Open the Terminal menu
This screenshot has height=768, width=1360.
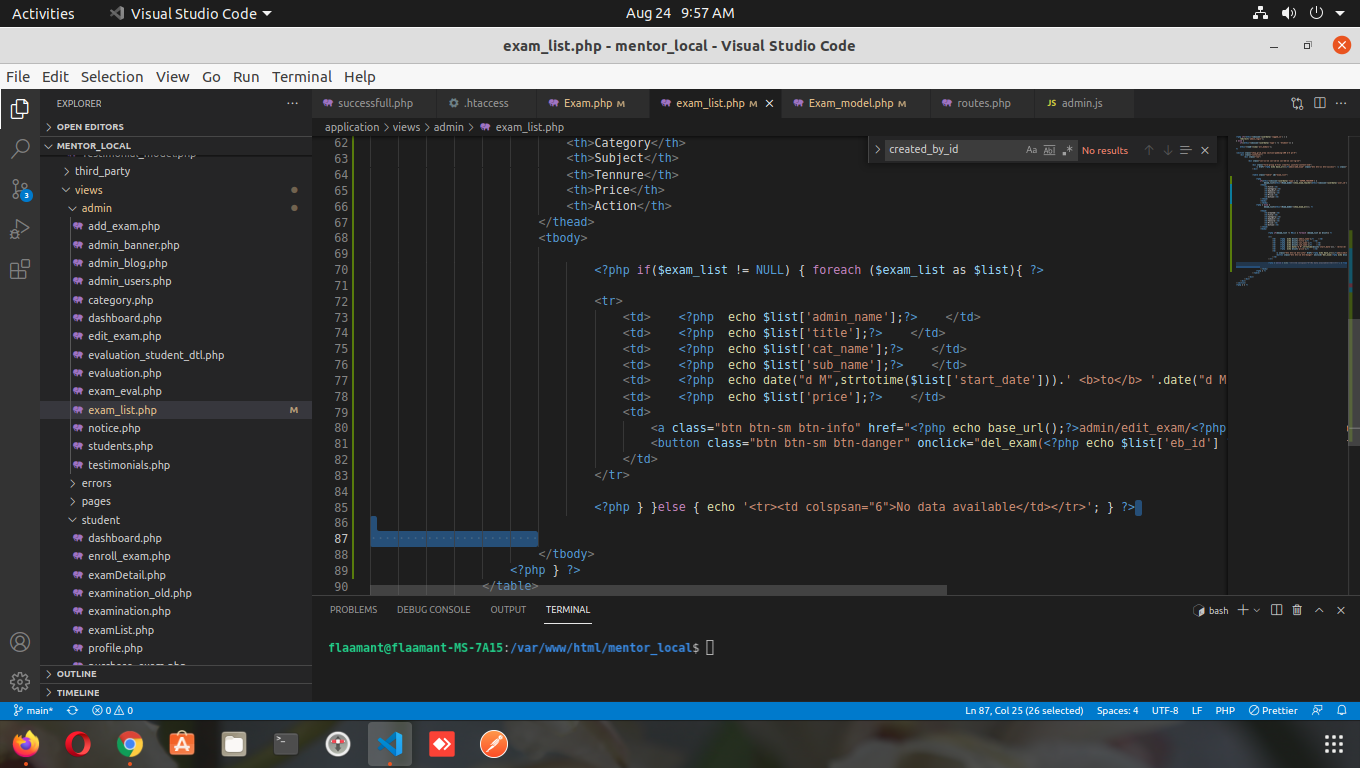(x=302, y=77)
